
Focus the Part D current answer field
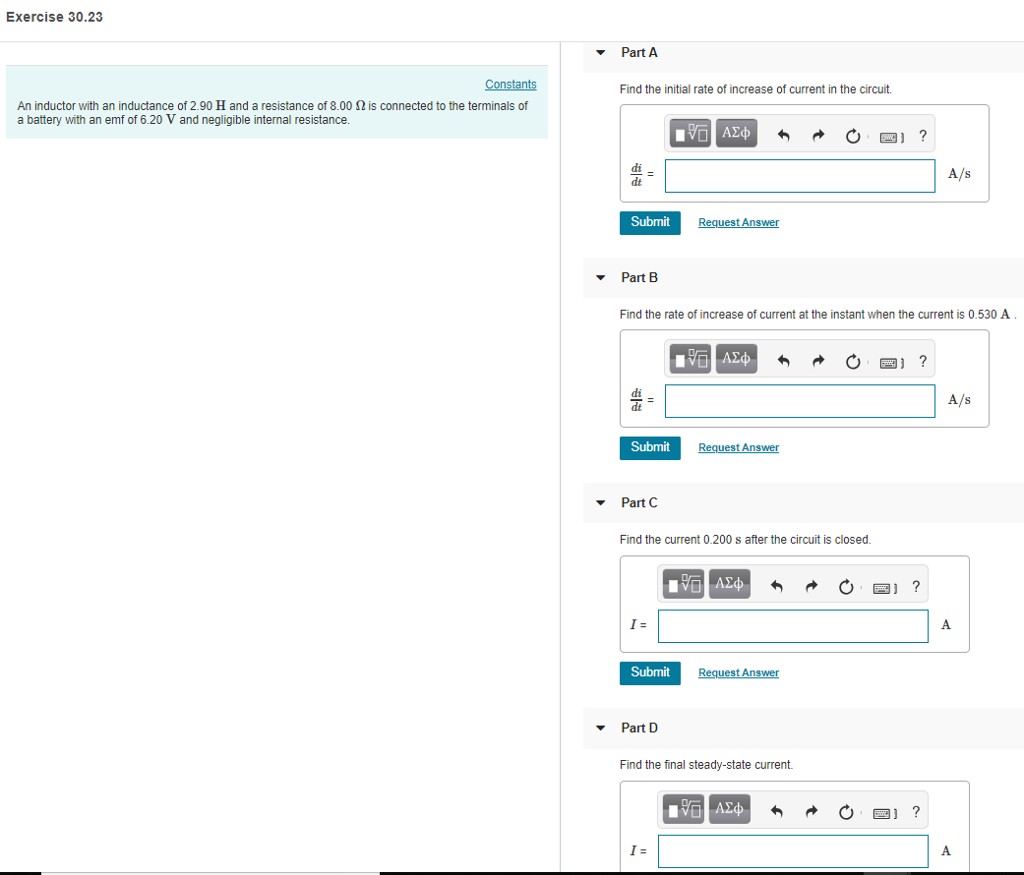point(793,851)
